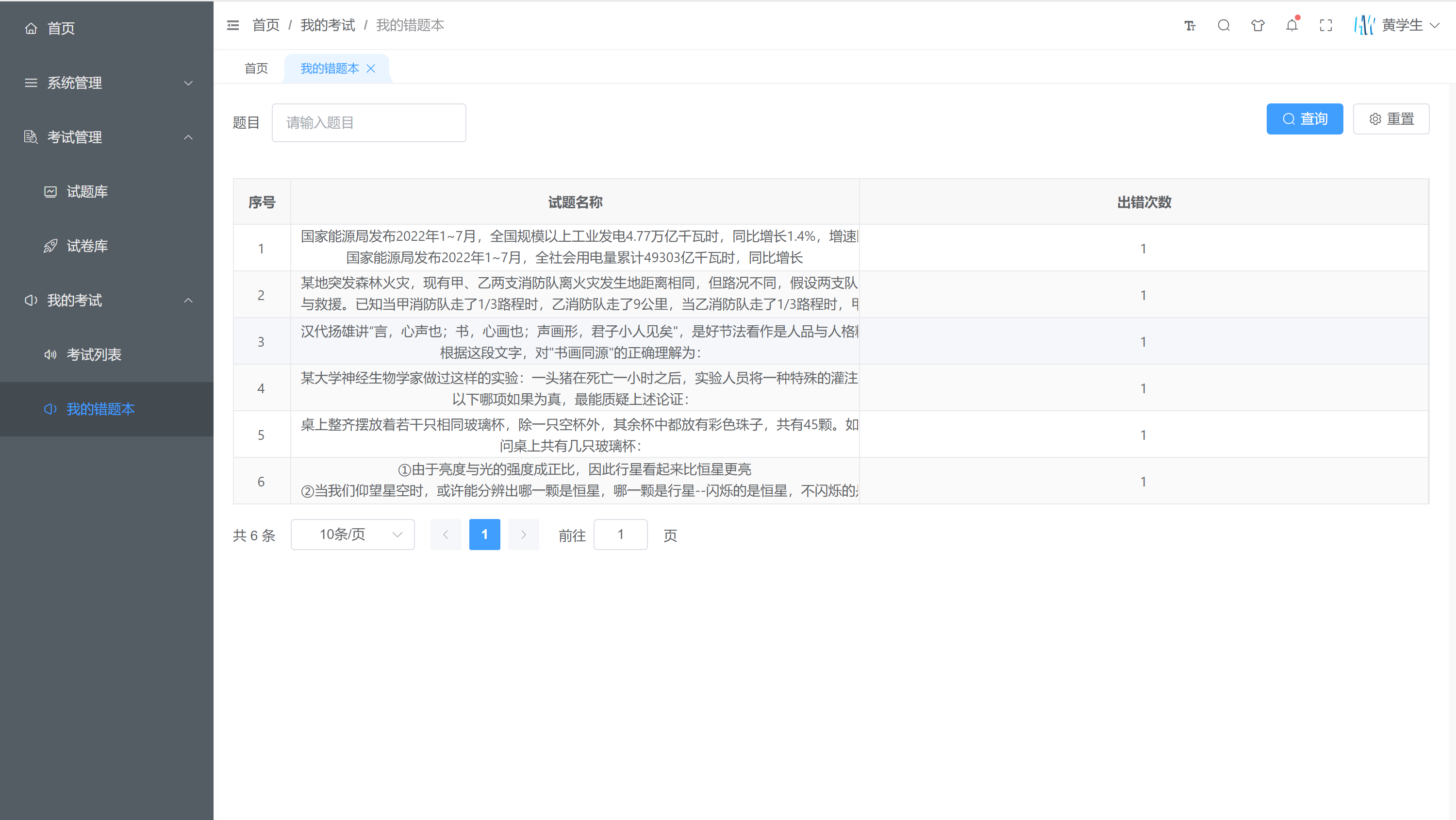Click the 我的考试 speaker icon
This screenshot has width=1456, height=820.
click(31, 301)
